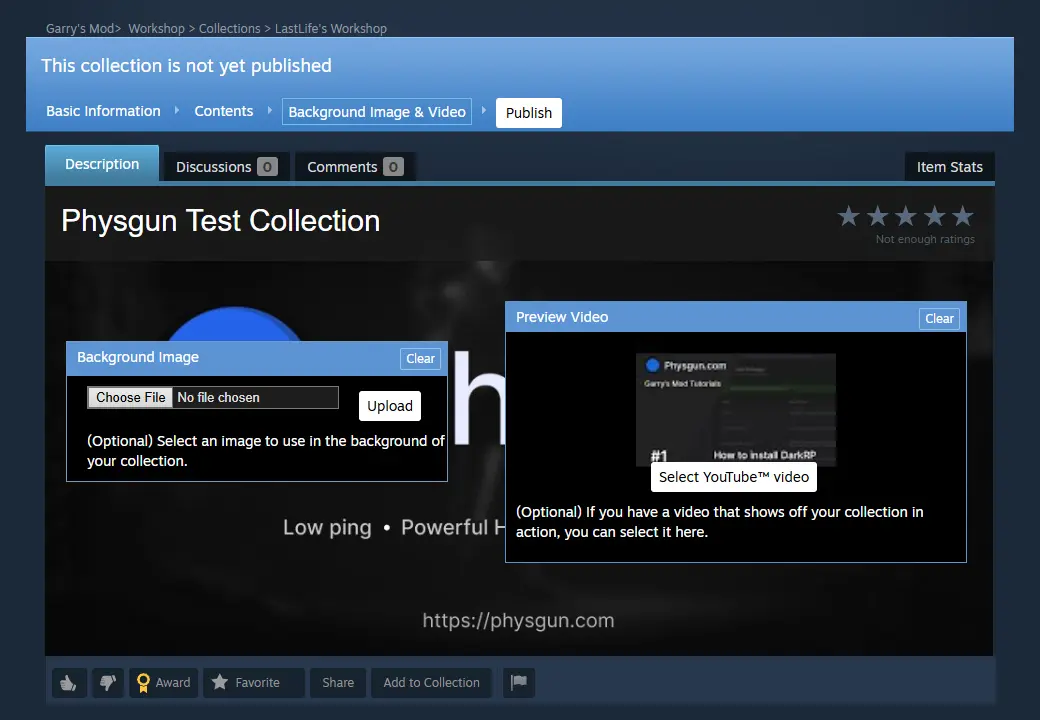View Item Stats panel
The height and width of the screenshot is (720, 1040).
(949, 167)
